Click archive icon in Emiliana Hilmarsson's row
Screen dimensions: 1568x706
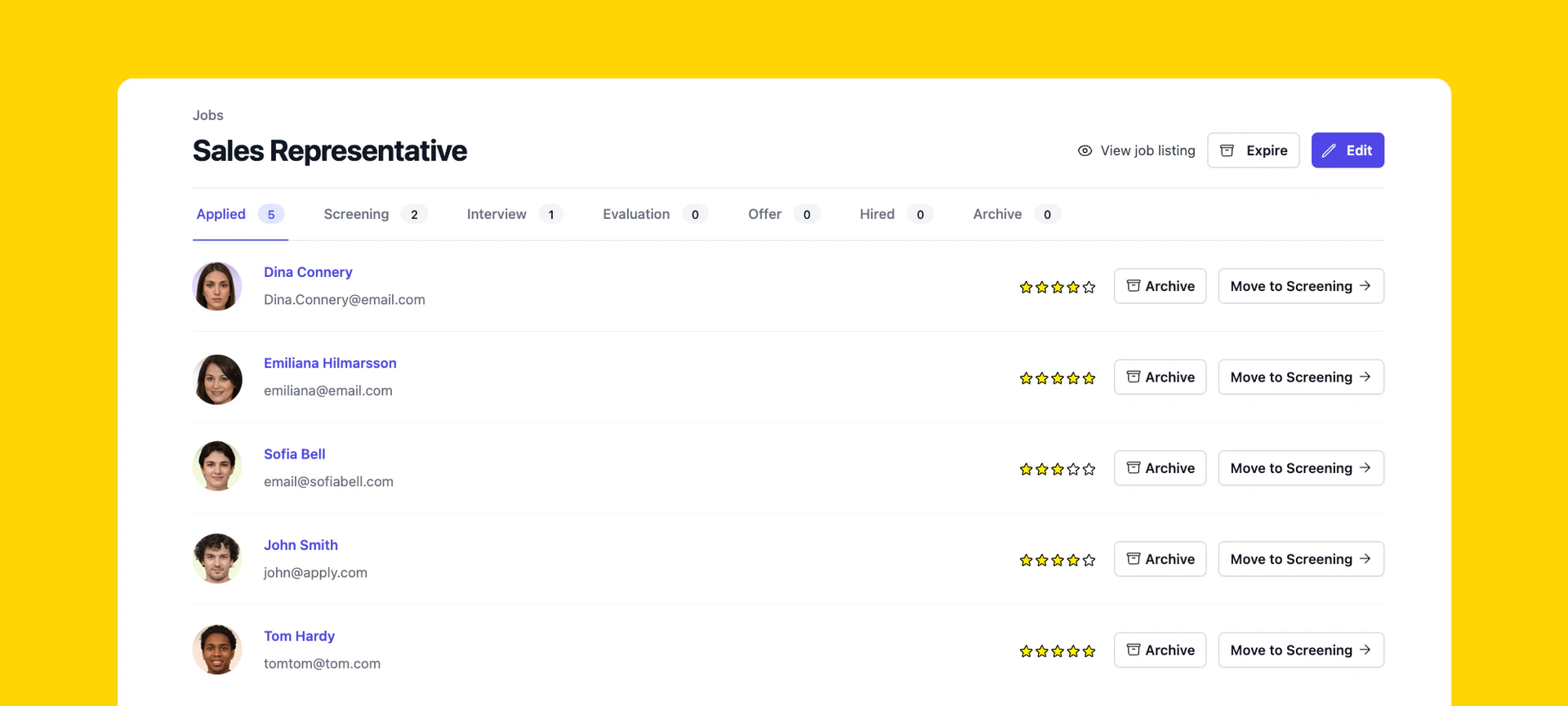(x=1134, y=377)
